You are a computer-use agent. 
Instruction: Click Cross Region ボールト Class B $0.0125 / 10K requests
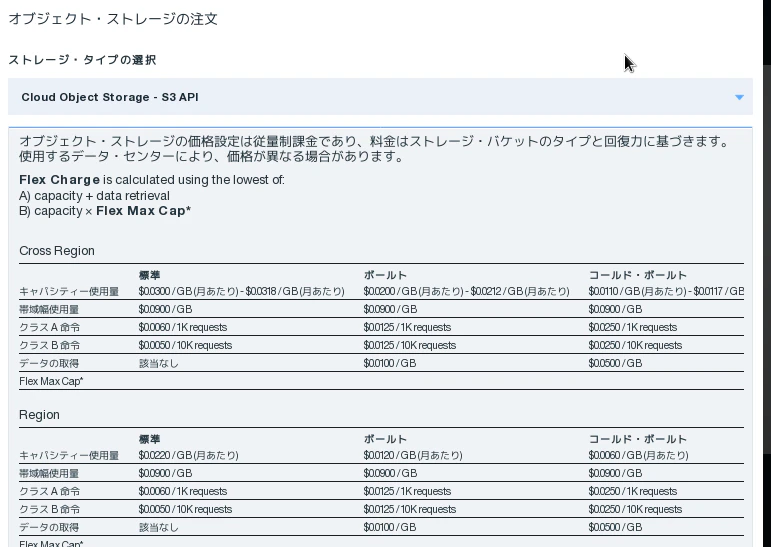point(410,345)
